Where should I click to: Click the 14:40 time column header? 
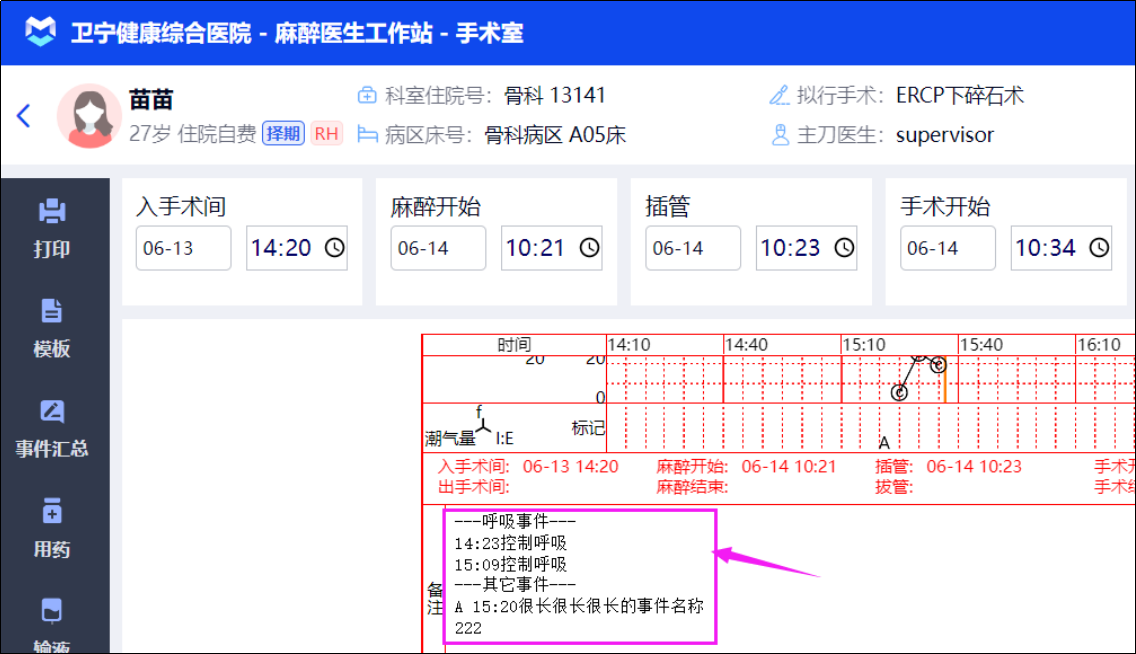746,345
